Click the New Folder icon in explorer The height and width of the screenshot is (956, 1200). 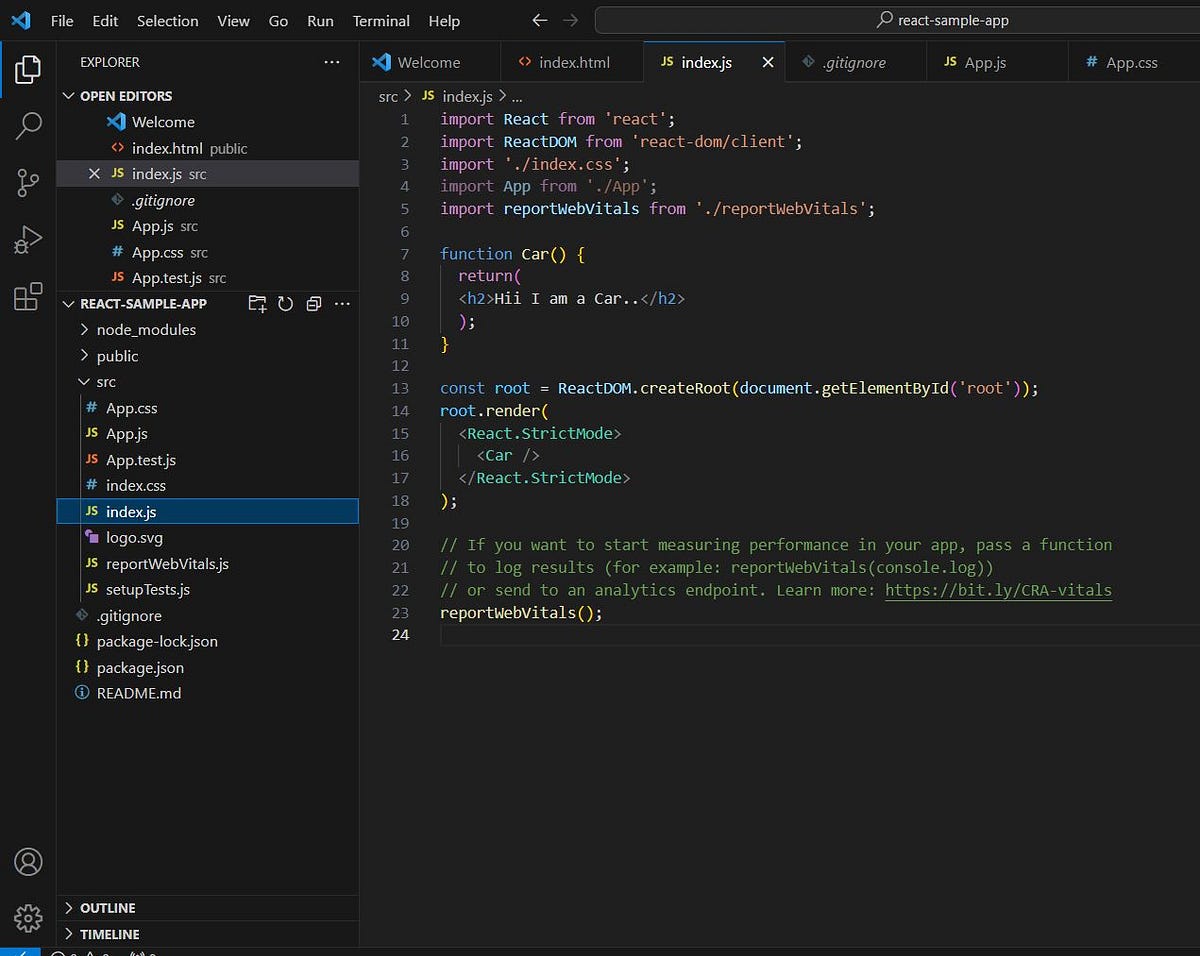coord(258,304)
